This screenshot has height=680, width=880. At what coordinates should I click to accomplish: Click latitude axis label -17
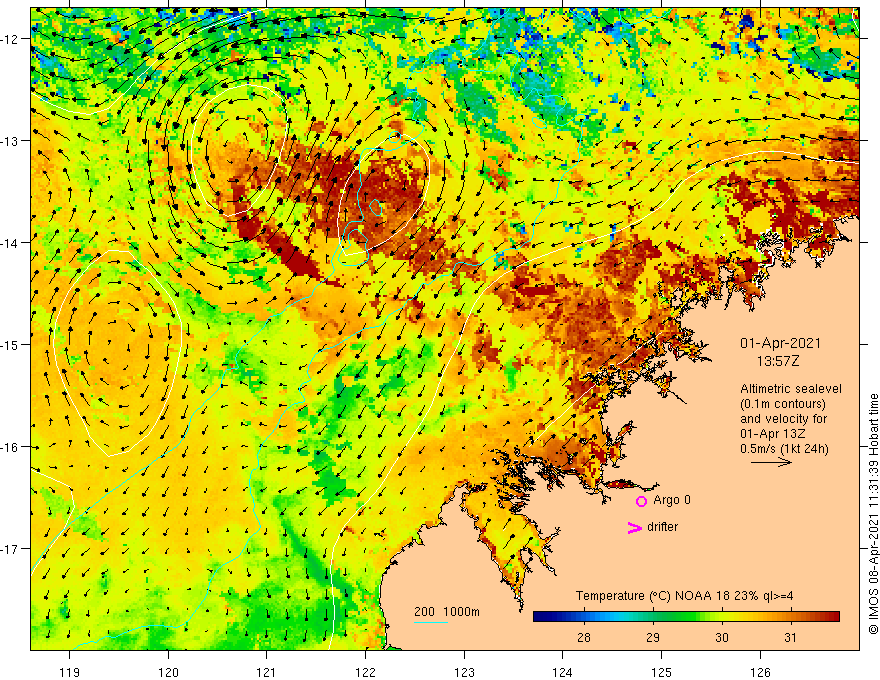click(x=10, y=549)
